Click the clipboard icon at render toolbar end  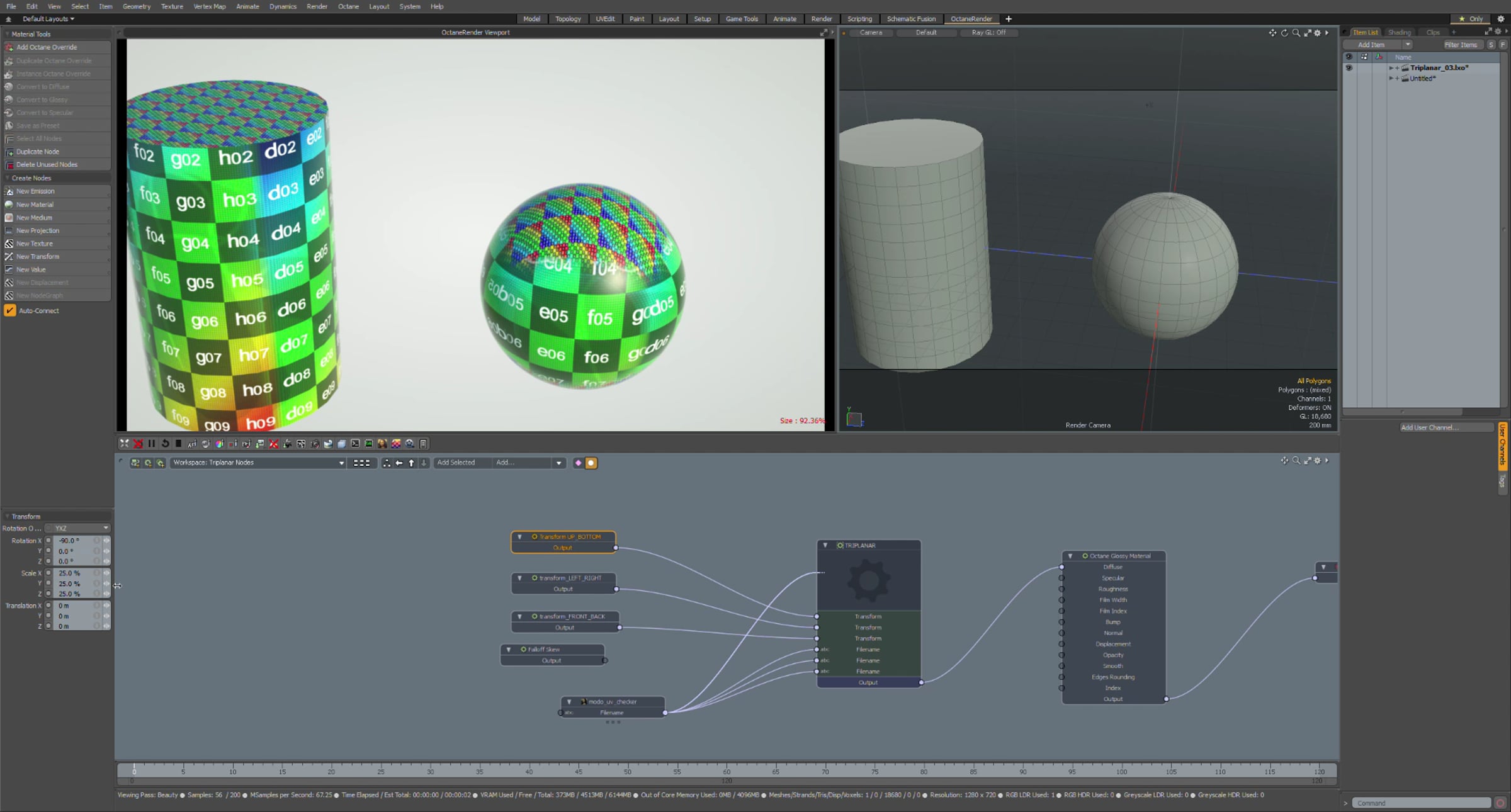(x=423, y=444)
